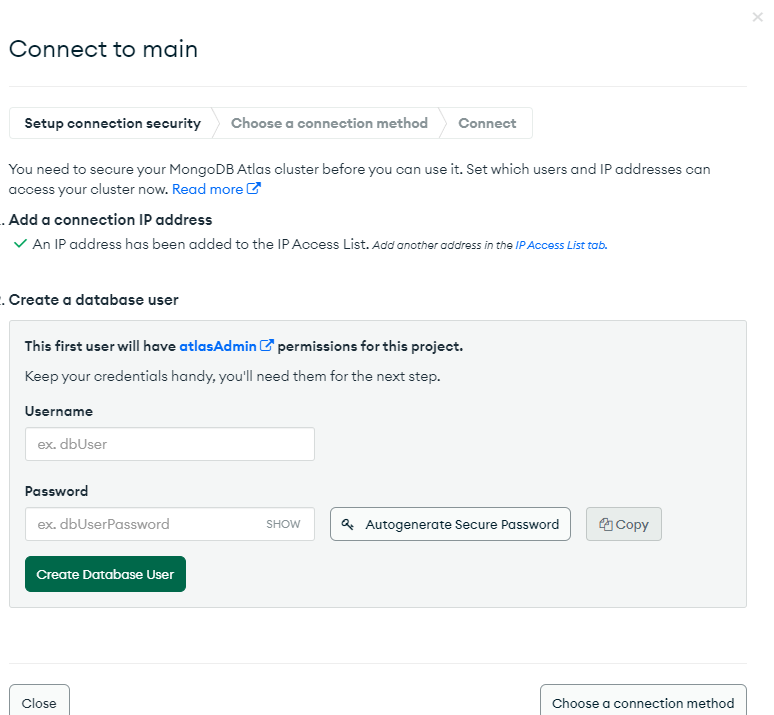This screenshot has height=715, width=774.
Task: Copy the generated password
Action: click(624, 524)
